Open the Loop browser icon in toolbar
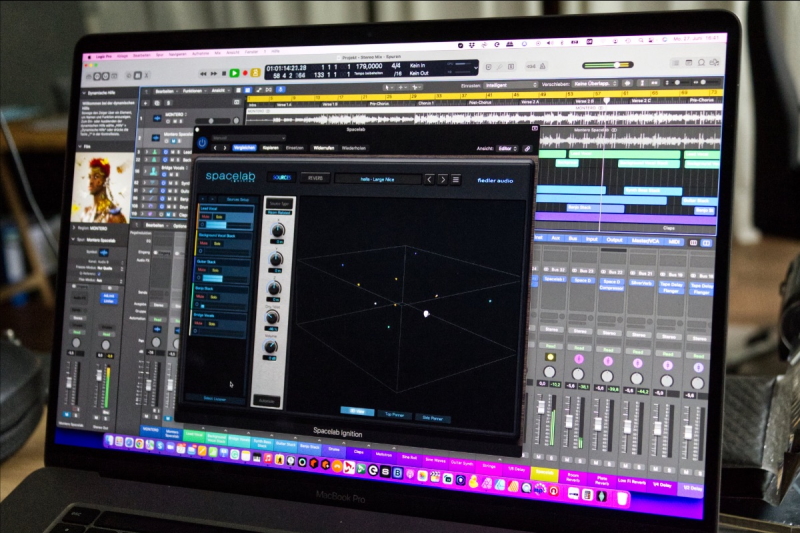Screen dimensions: 800x533 [702, 62]
